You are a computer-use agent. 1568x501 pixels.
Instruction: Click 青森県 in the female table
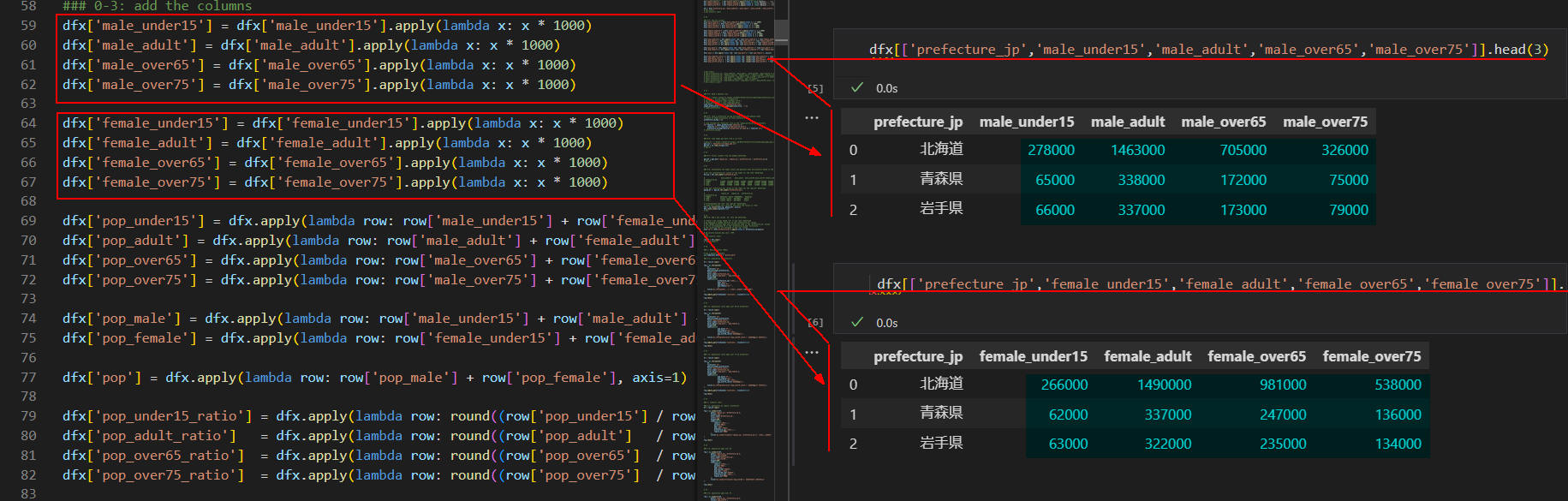pyautogui.click(x=942, y=414)
